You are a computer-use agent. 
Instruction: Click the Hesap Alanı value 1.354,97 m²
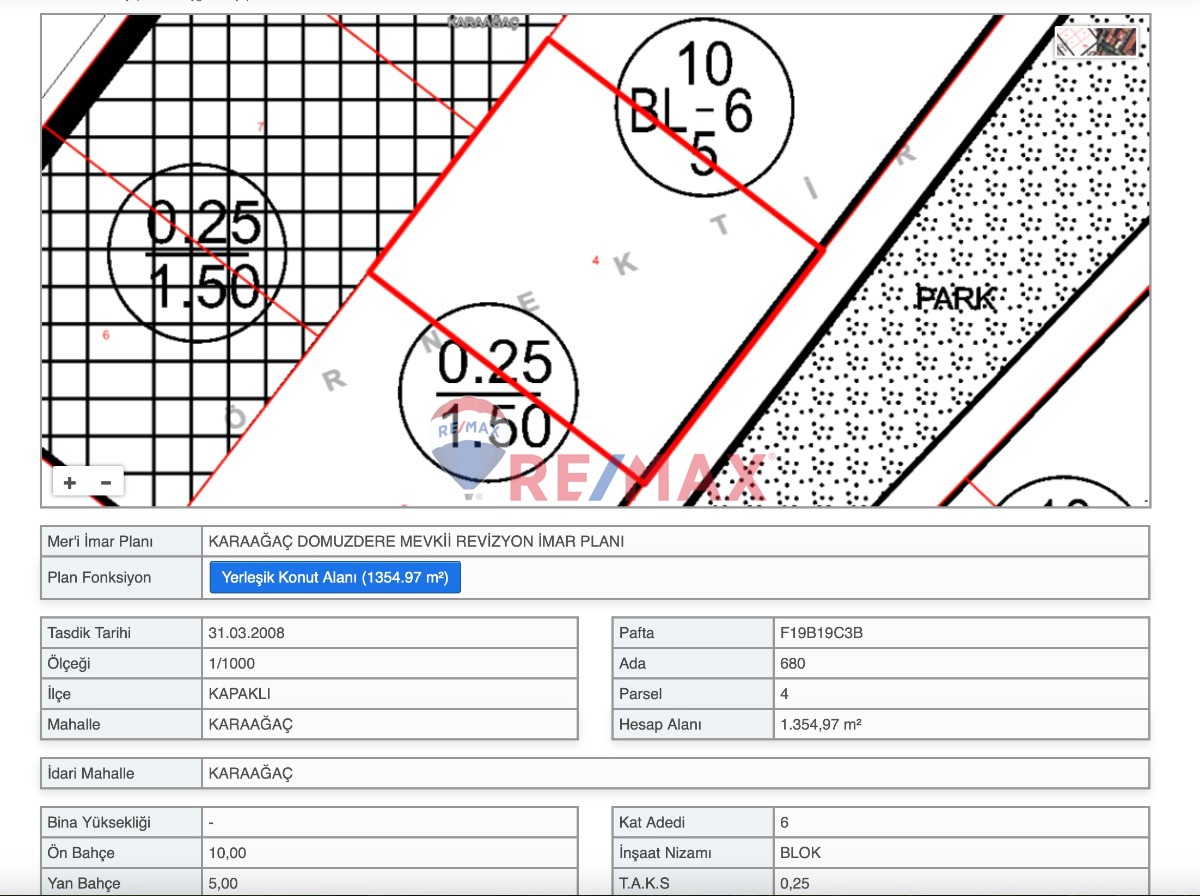click(x=820, y=724)
